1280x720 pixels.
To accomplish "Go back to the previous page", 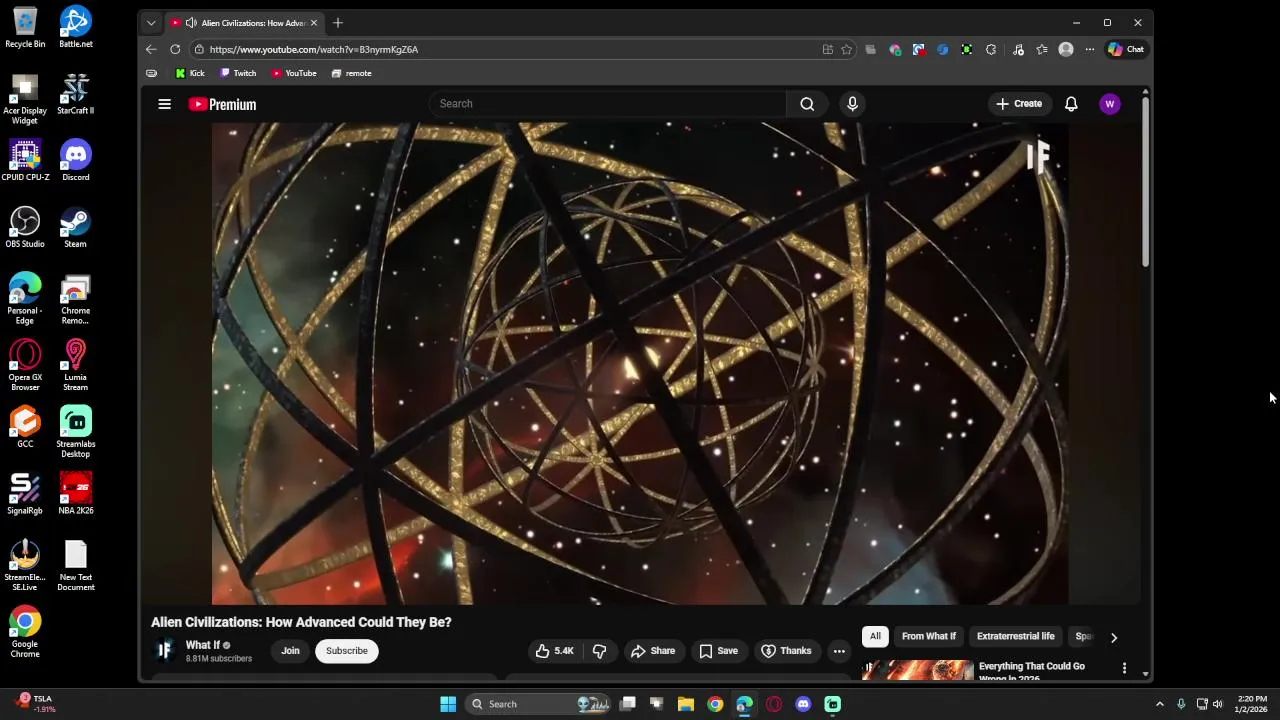I will (x=151, y=49).
